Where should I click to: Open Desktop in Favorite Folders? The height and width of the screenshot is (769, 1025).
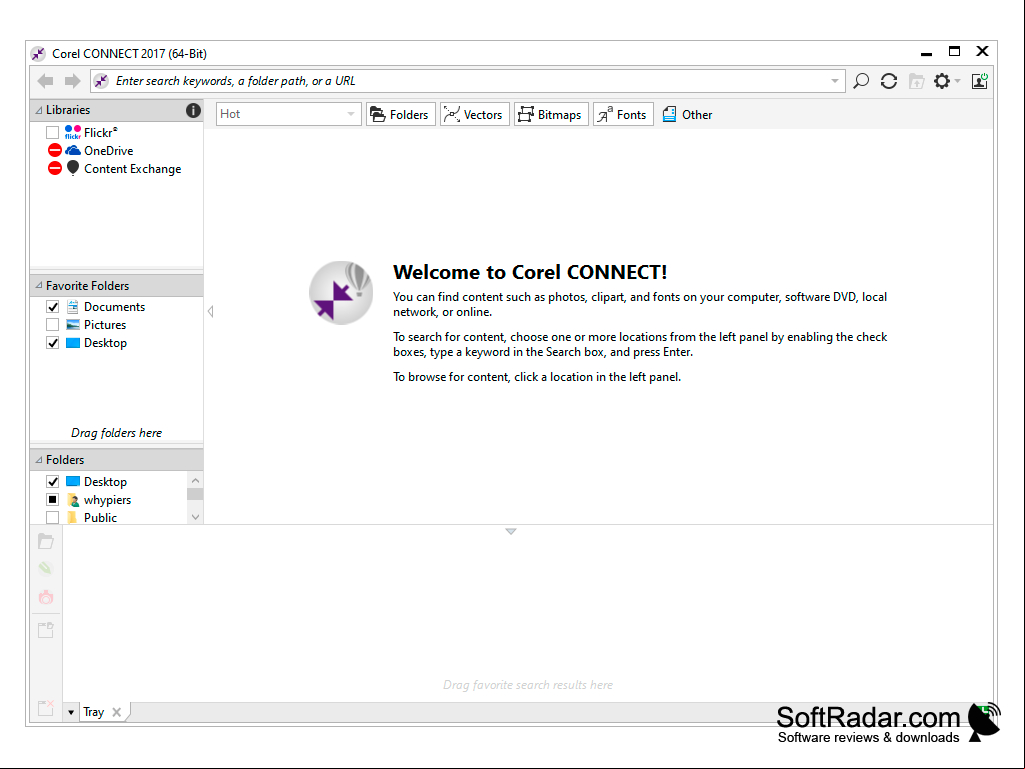[105, 343]
